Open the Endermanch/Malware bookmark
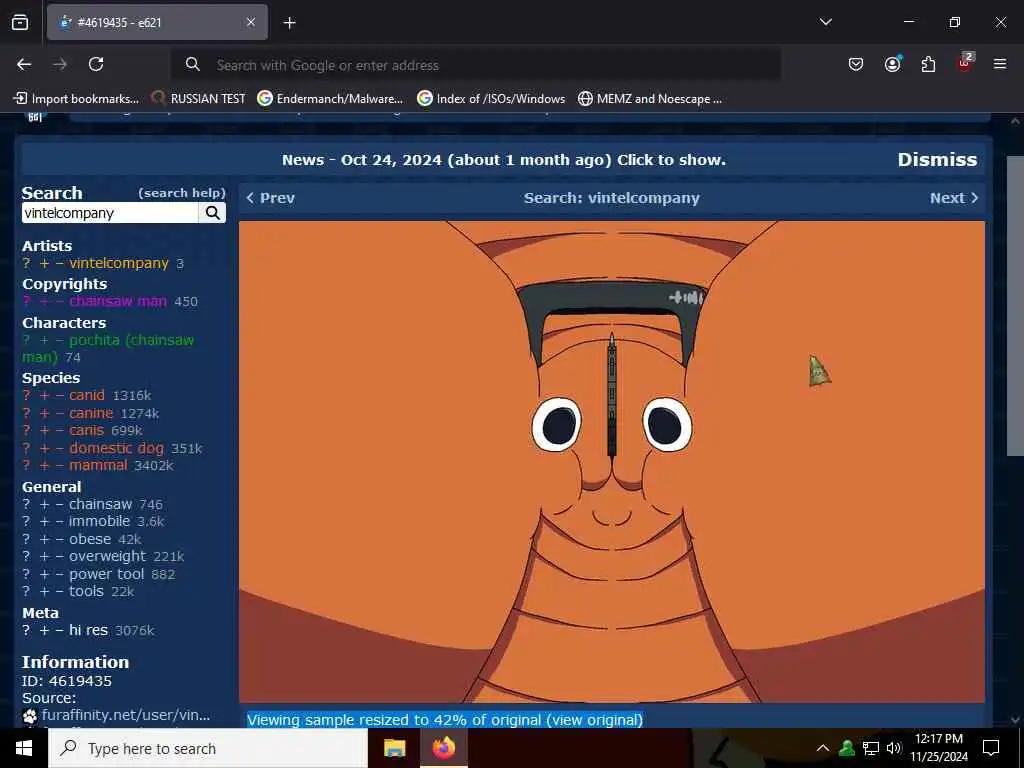Viewport: 1024px width, 768px height. (330, 99)
